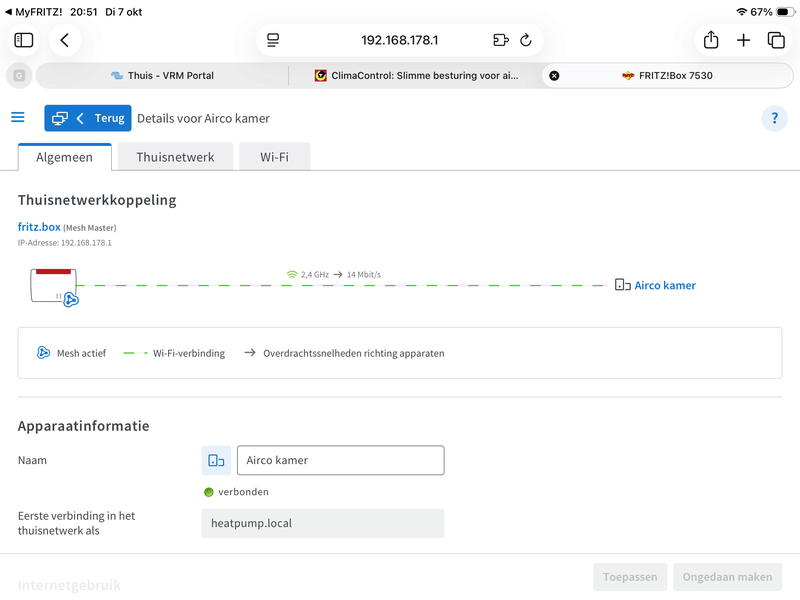Click the blue help question mark icon
Screen dimensions: 800x600
[x=774, y=118]
